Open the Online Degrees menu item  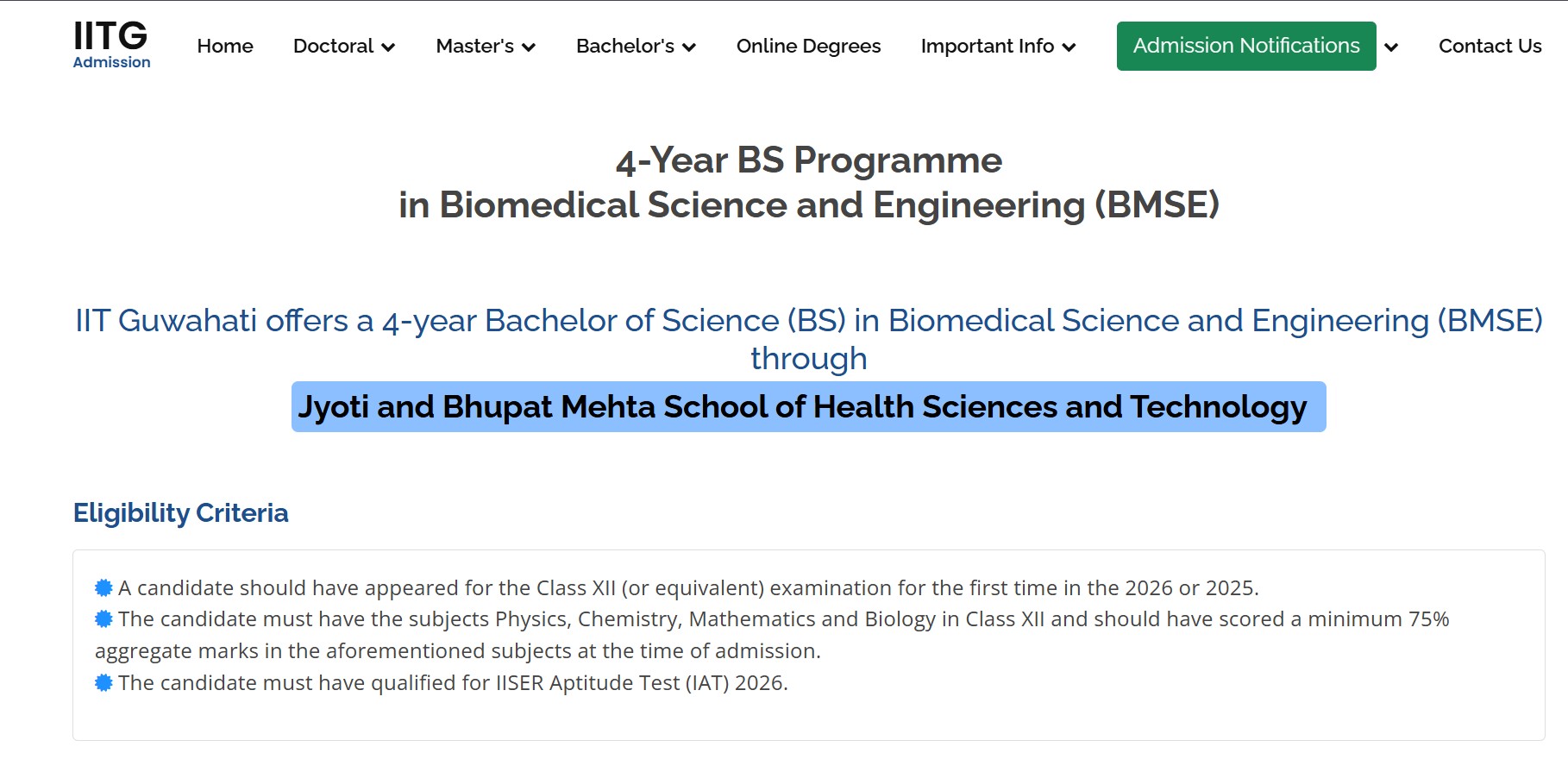click(808, 47)
